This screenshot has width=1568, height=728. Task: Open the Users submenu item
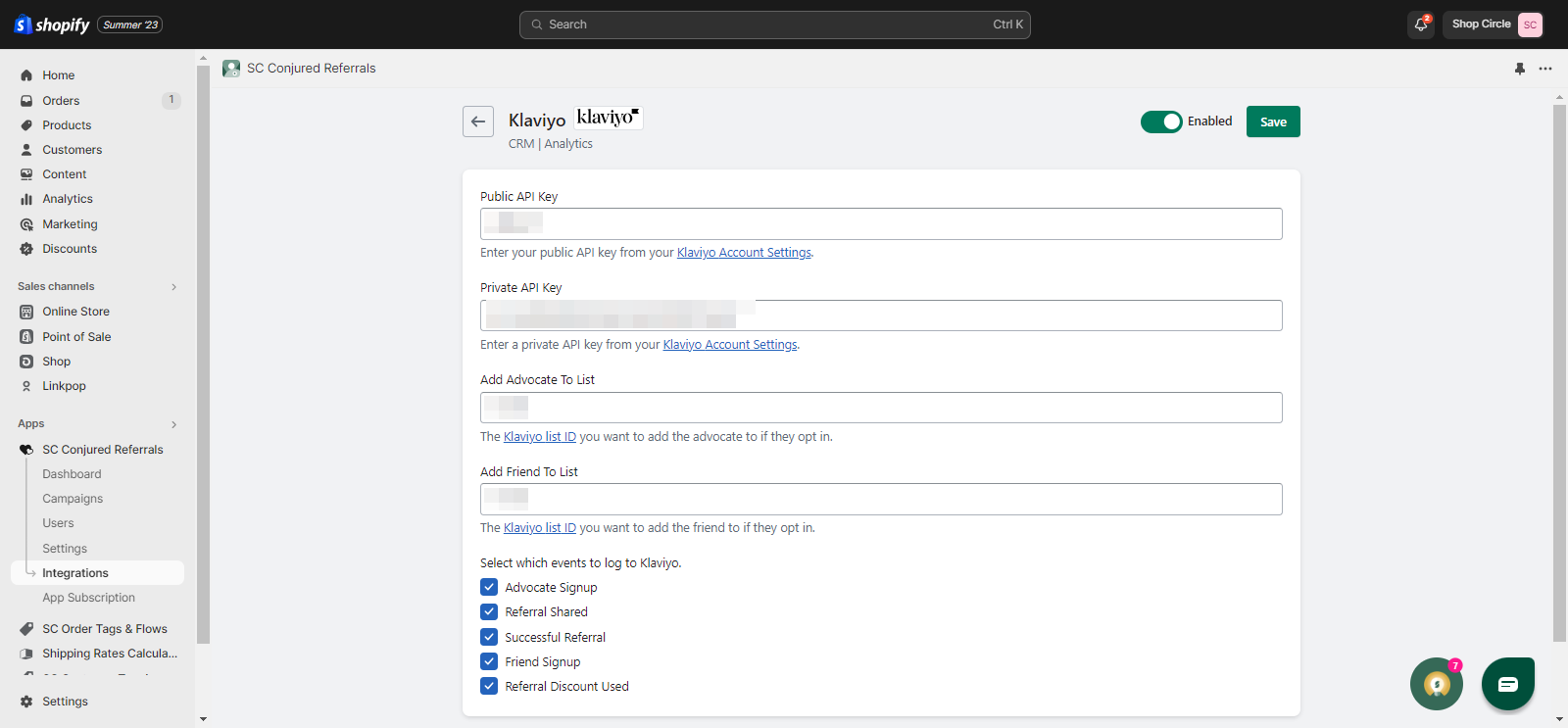coord(58,523)
